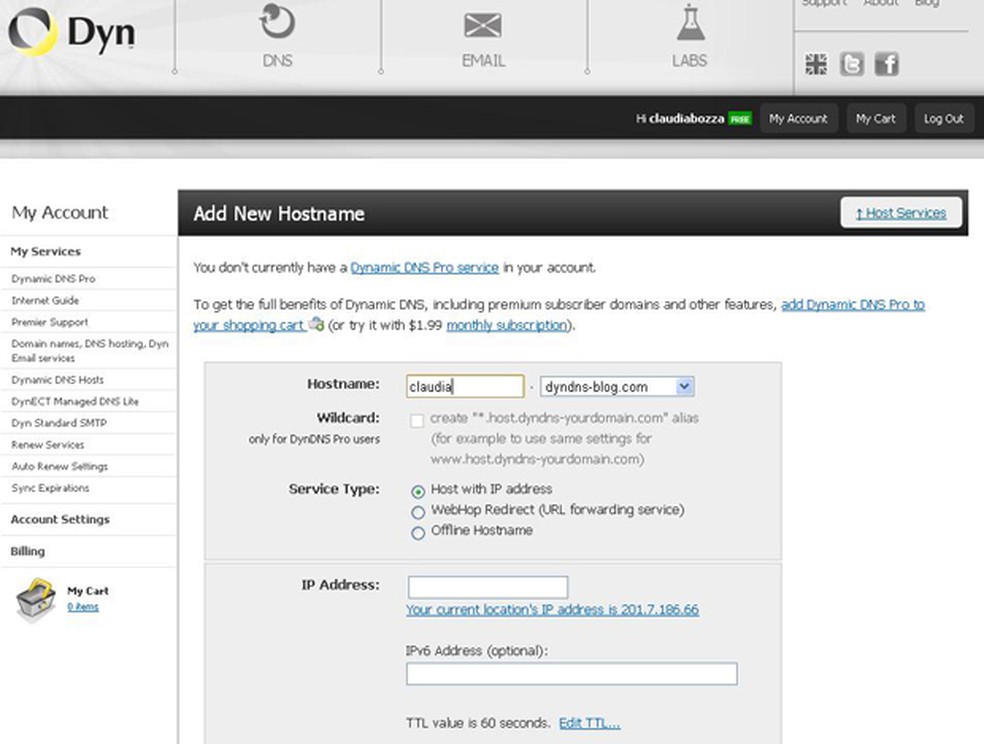Click the Host Services button
The image size is (984, 744).
point(900,212)
